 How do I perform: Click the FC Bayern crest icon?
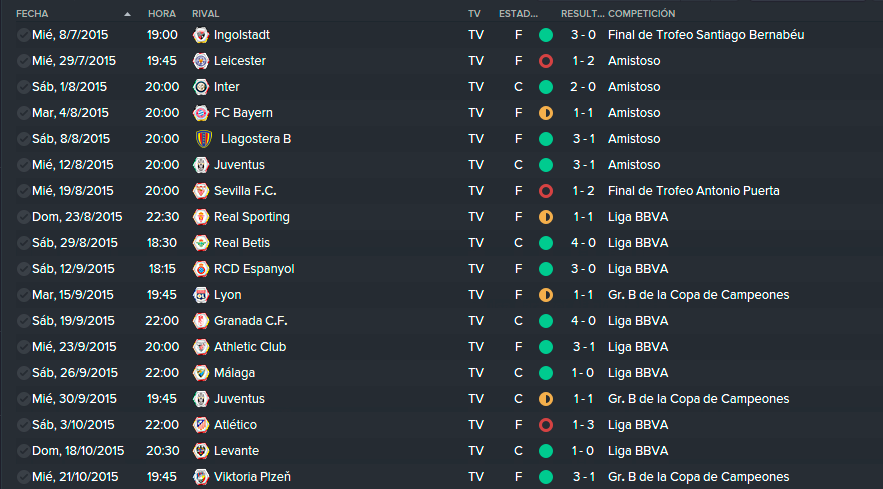click(200, 113)
